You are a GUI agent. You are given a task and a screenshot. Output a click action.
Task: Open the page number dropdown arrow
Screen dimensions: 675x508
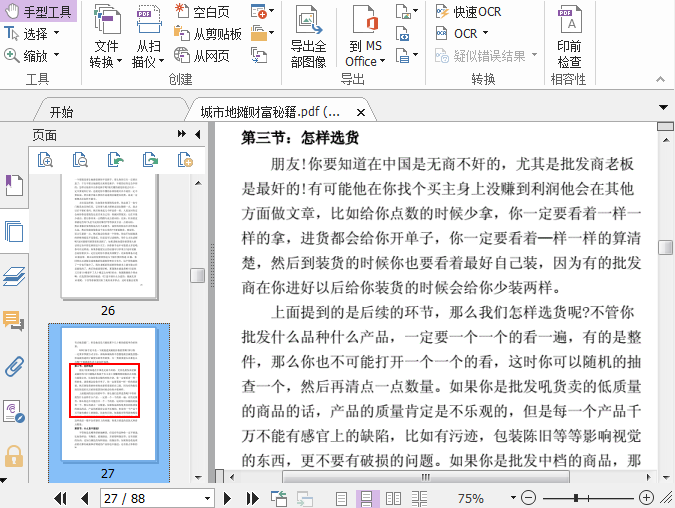[207, 499]
